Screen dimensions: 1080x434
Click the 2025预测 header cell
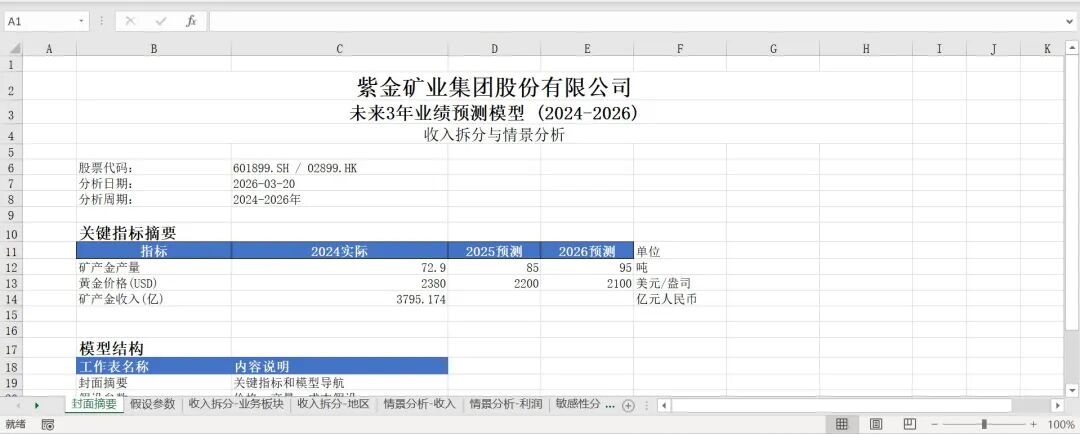pyautogui.click(x=494, y=251)
